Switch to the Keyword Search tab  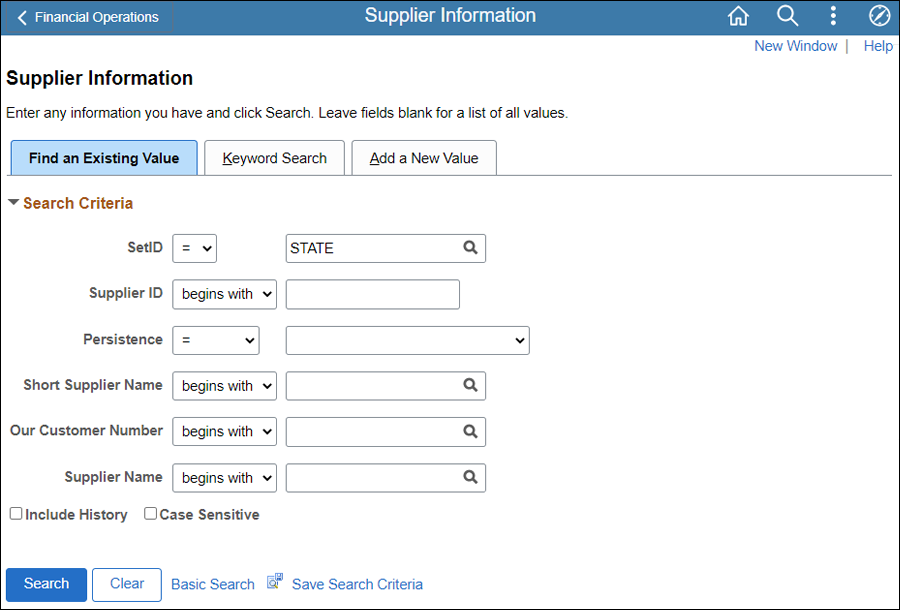coord(274,158)
